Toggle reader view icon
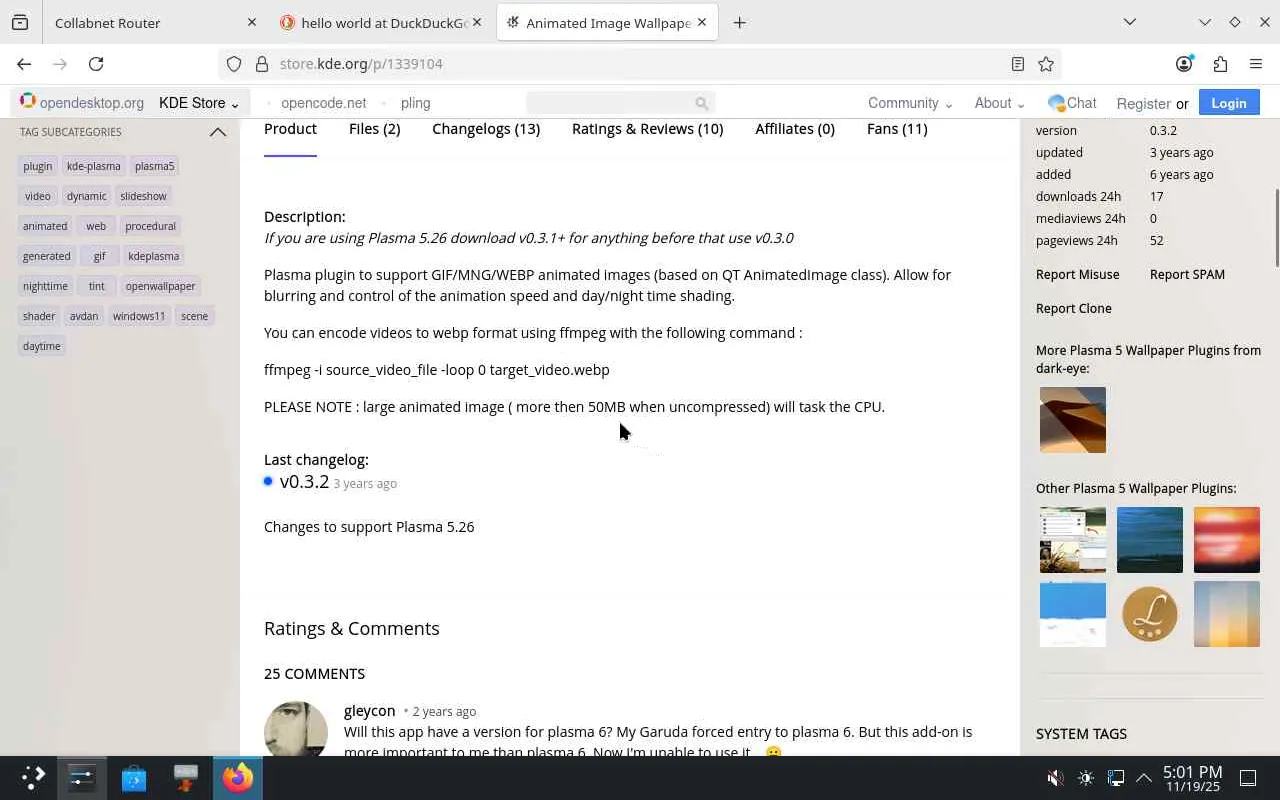1280x800 pixels. [x=1018, y=64]
